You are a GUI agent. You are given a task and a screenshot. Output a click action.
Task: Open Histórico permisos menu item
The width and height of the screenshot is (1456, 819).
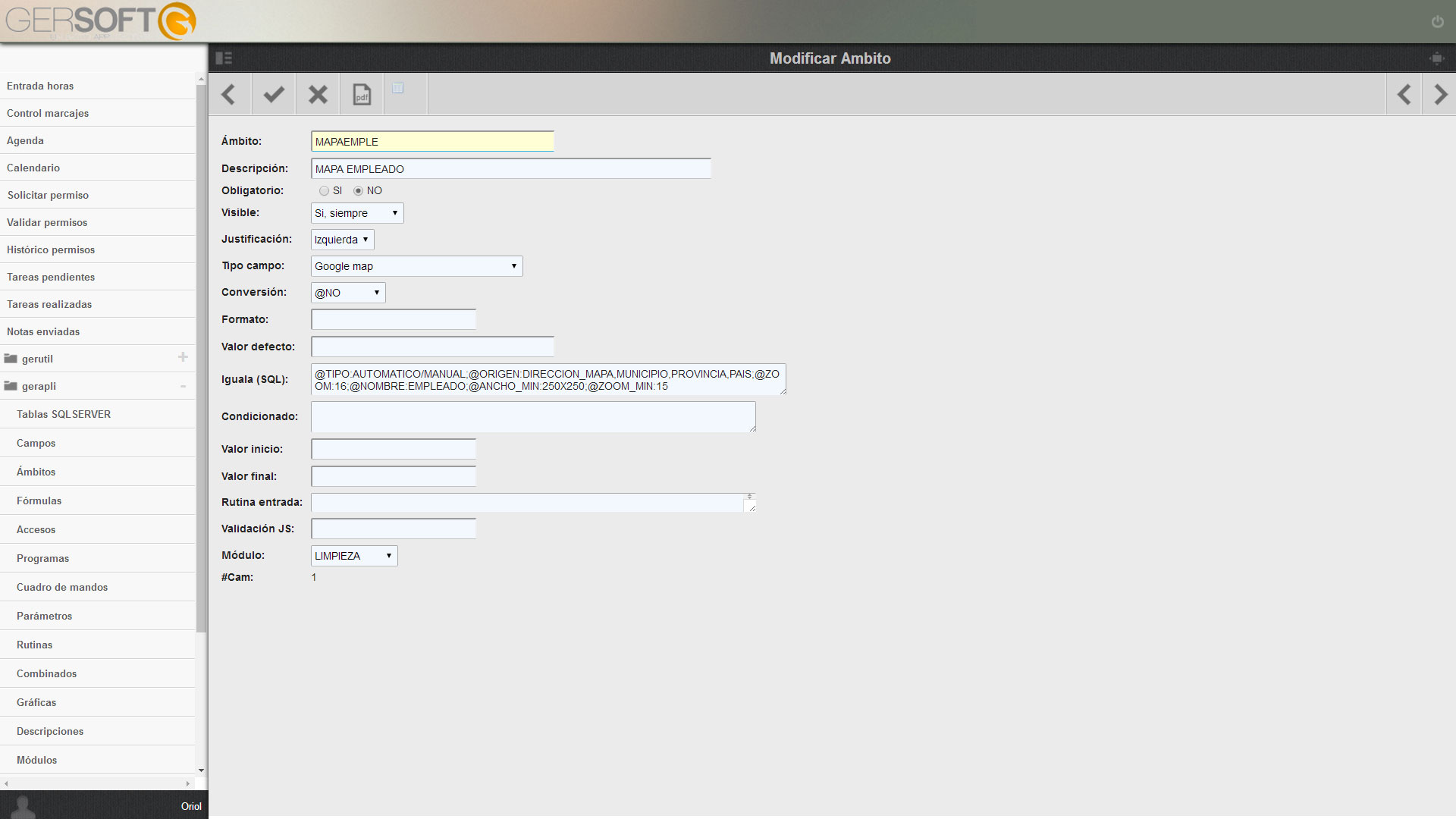click(x=98, y=249)
